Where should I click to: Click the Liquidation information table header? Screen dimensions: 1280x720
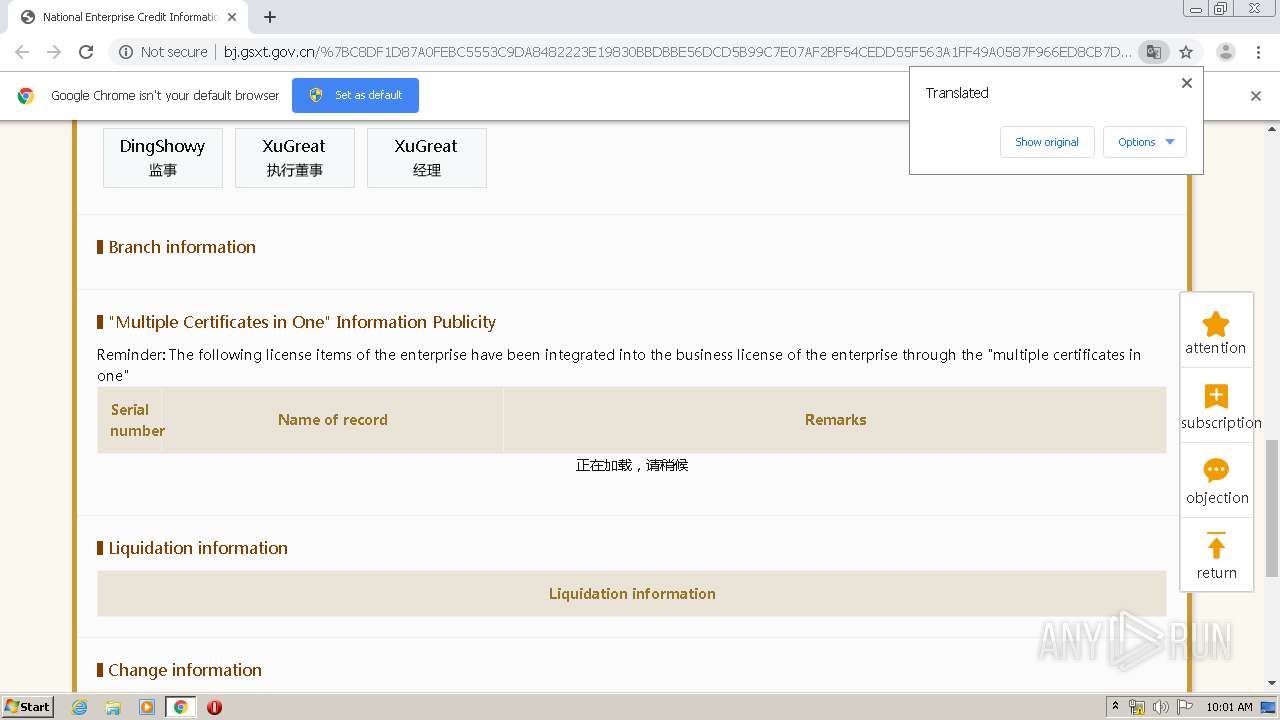point(632,594)
